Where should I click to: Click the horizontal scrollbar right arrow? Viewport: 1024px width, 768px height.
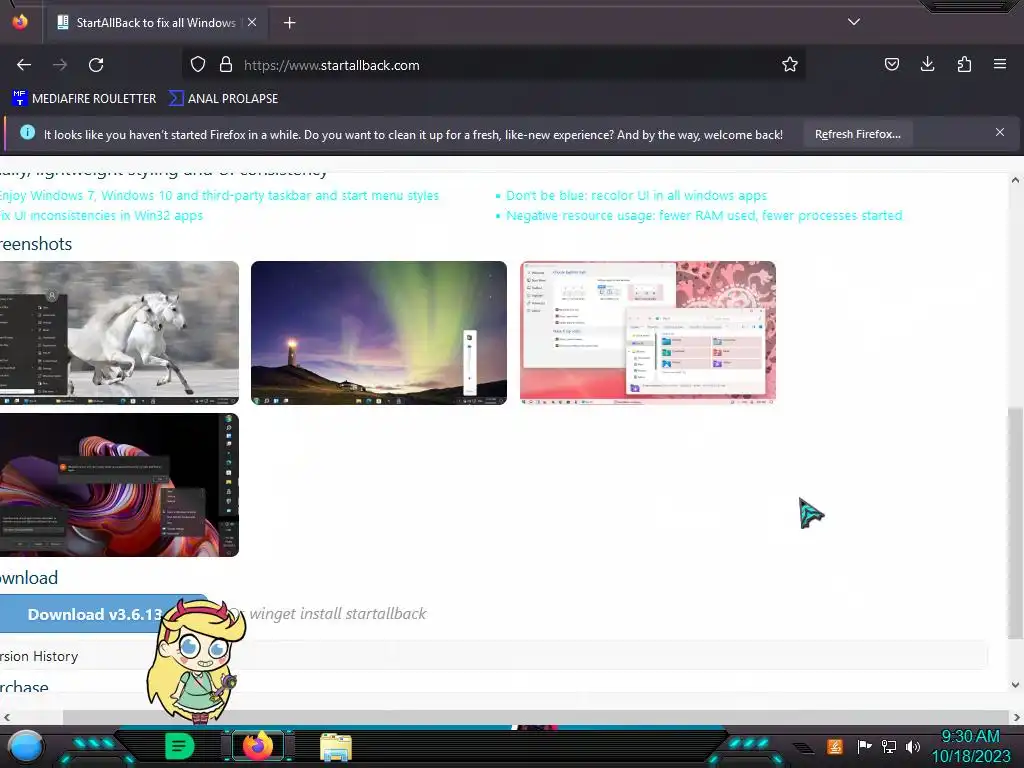pyautogui.click(x=1016, y=717)
